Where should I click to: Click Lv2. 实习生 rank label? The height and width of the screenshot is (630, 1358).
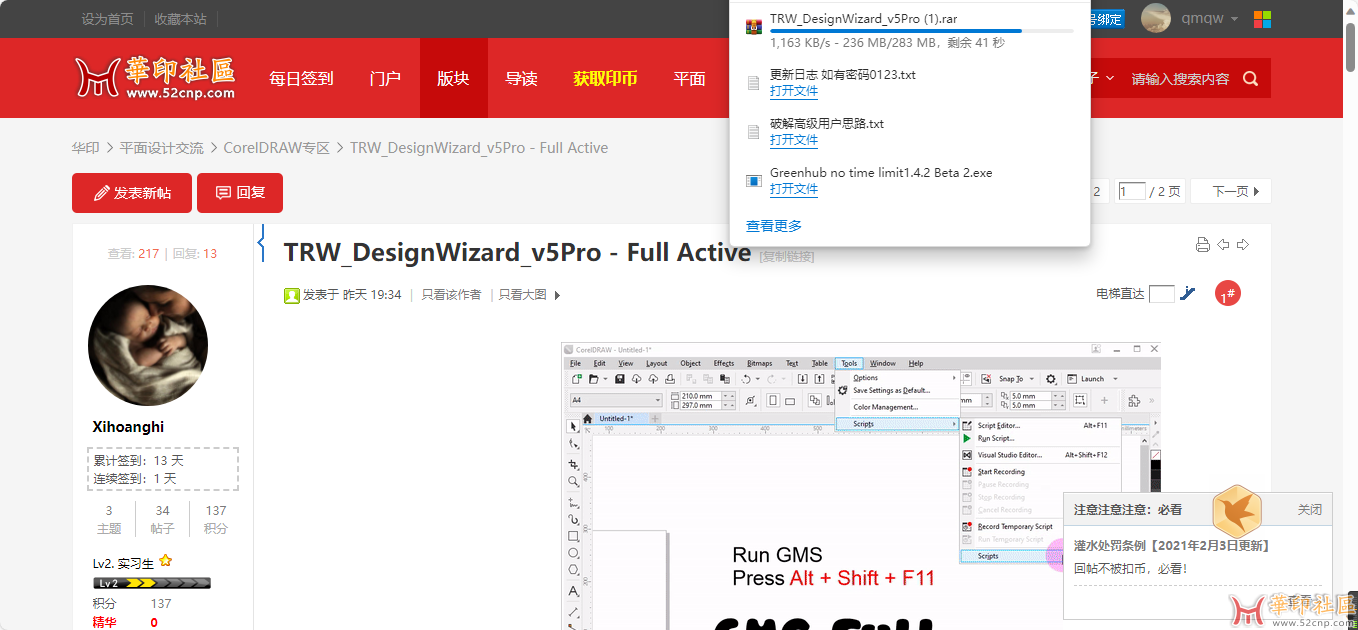pos(124,563)
